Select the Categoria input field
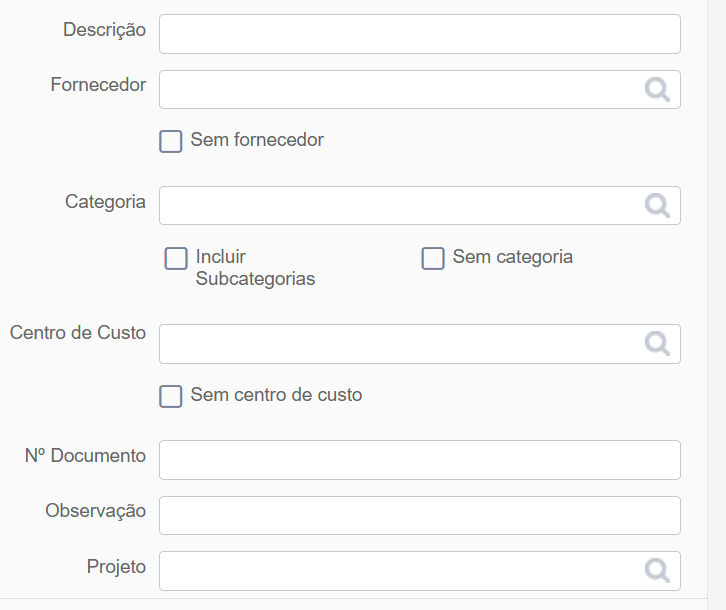Screen dimensions: 726x610 tap(419, 206)
